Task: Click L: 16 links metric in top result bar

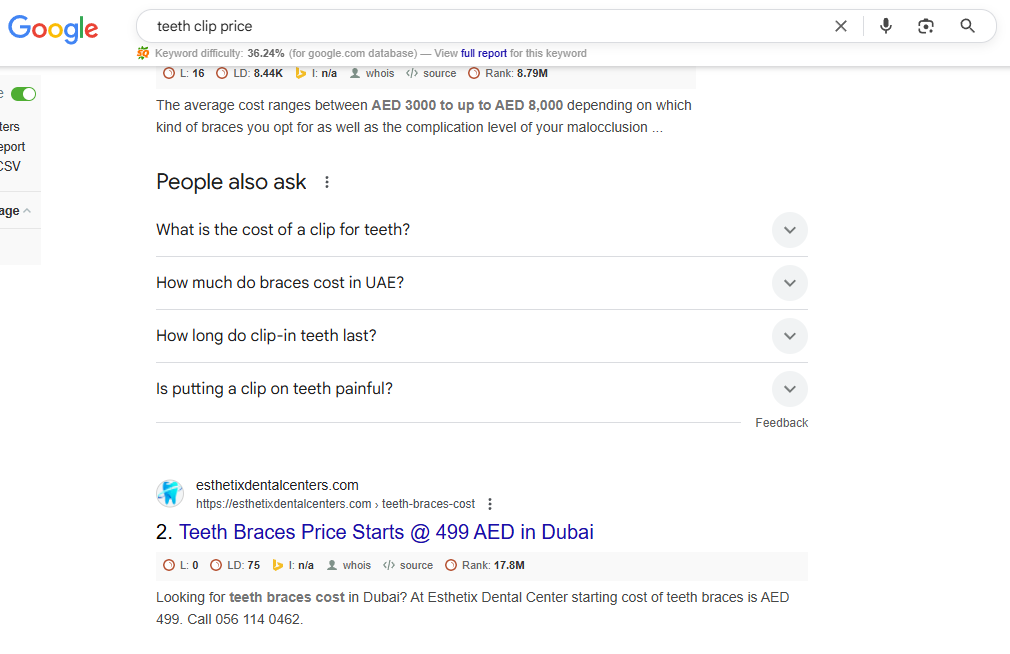Action: (x=184, y=73)
